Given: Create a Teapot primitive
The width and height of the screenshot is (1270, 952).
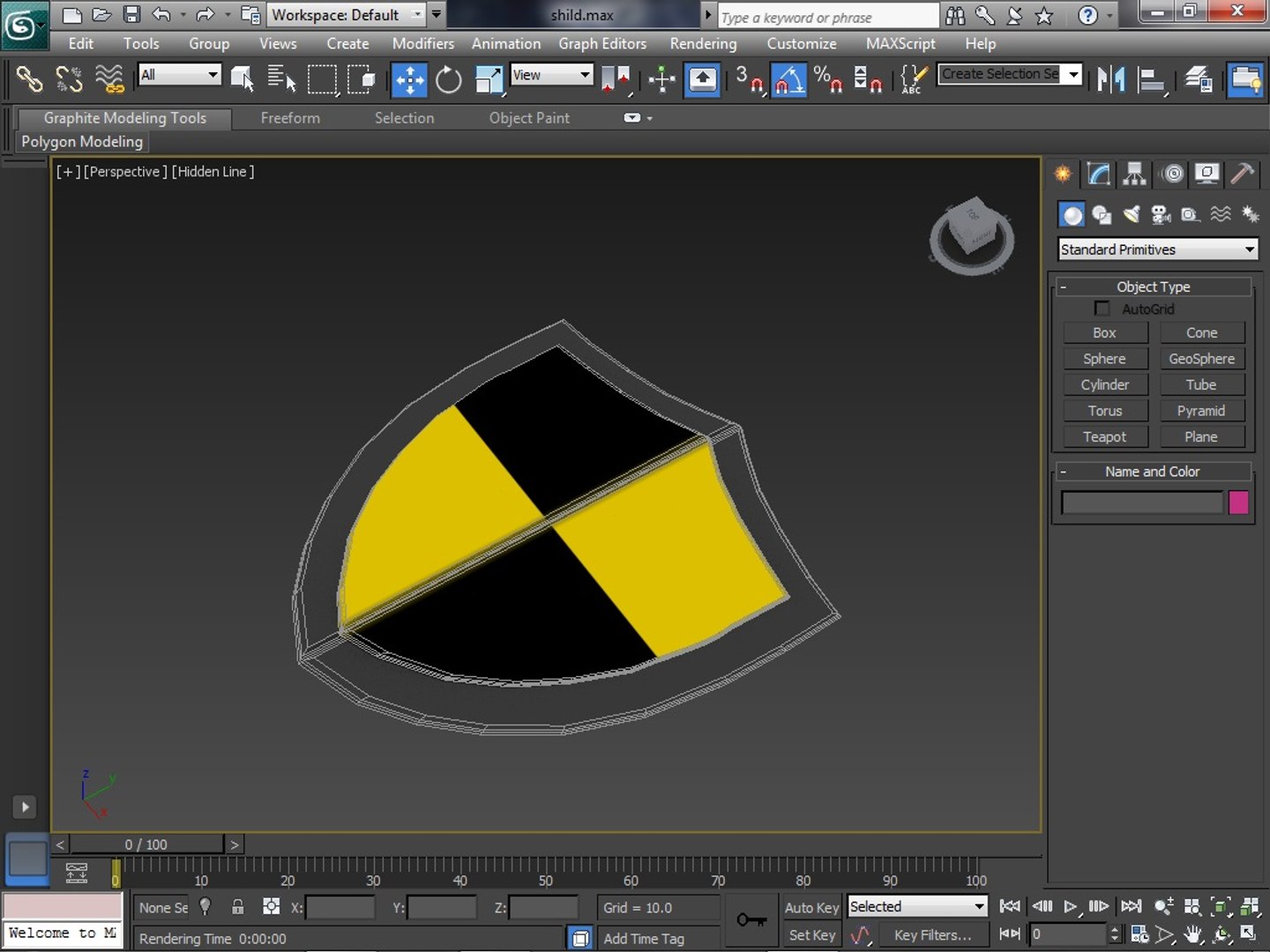Looking at the screenshot, I should [1105, 436].
